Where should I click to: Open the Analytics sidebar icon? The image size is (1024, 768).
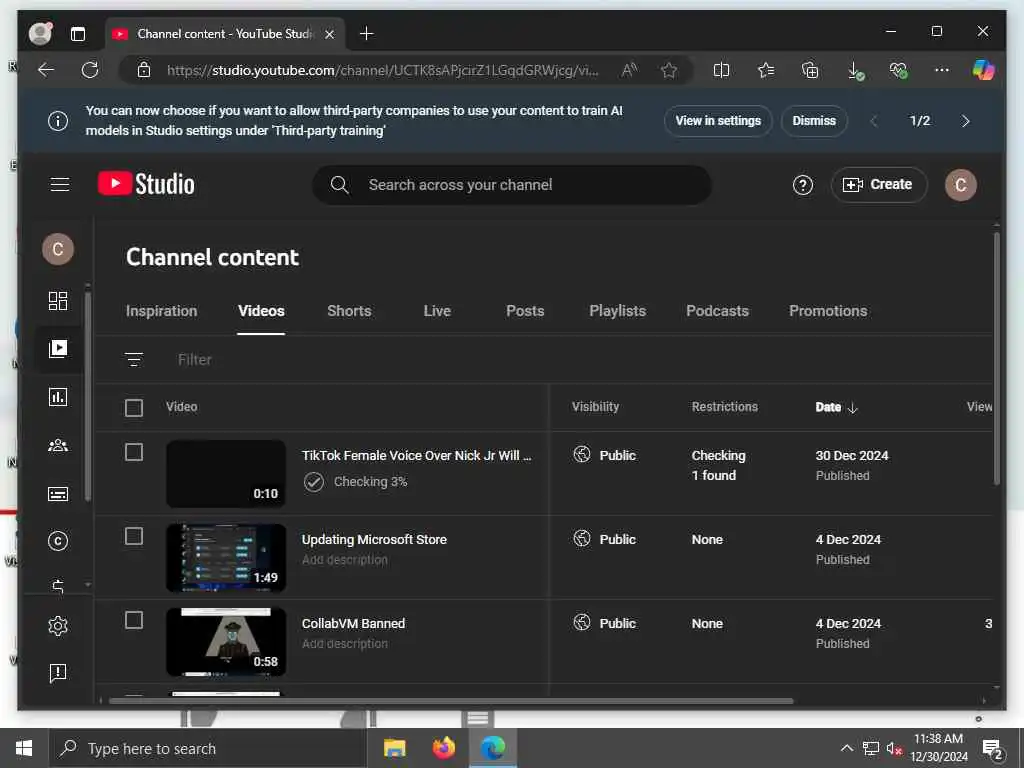(x=57, y=397)
